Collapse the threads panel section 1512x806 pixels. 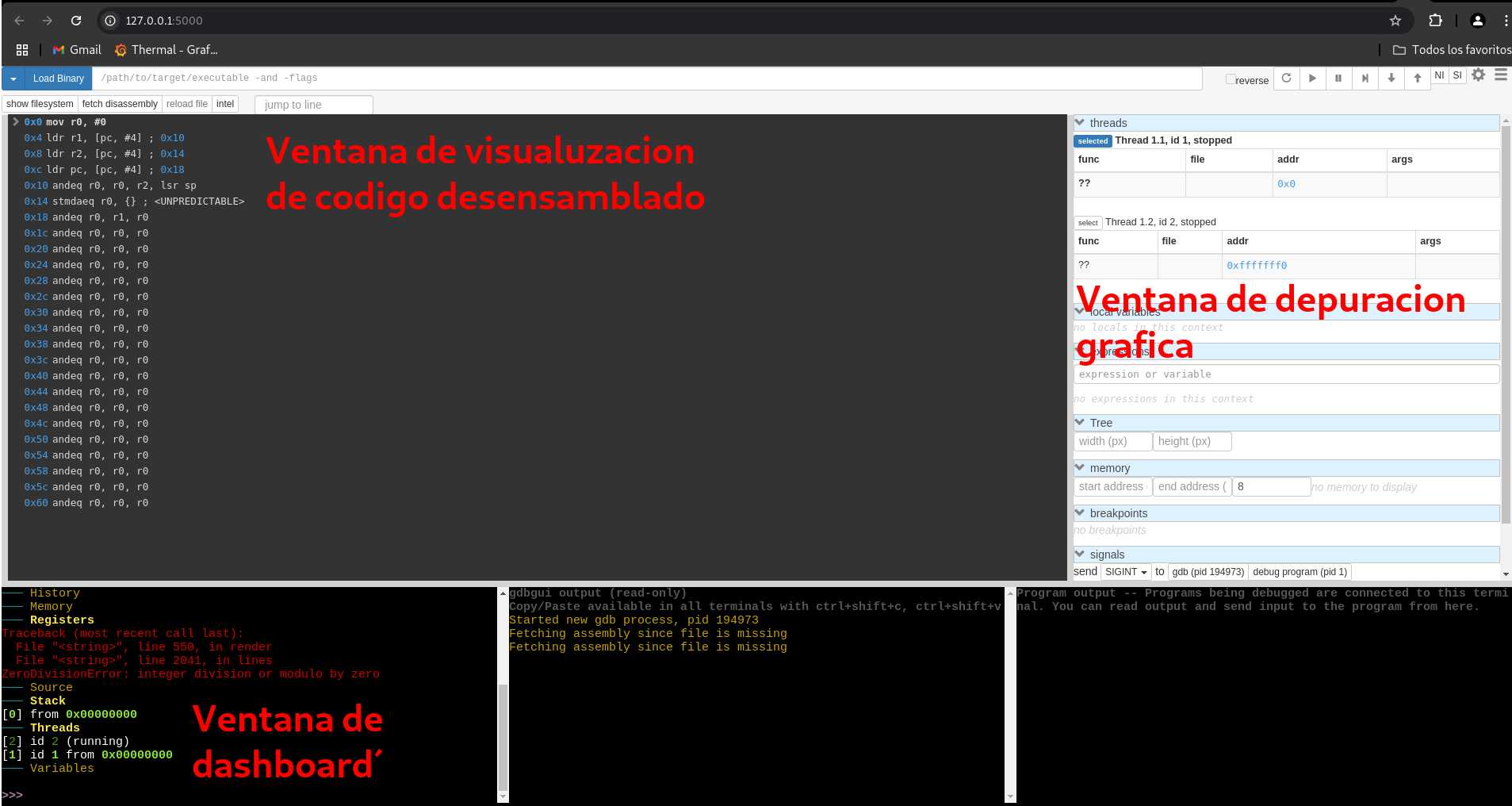(1080, 123)
